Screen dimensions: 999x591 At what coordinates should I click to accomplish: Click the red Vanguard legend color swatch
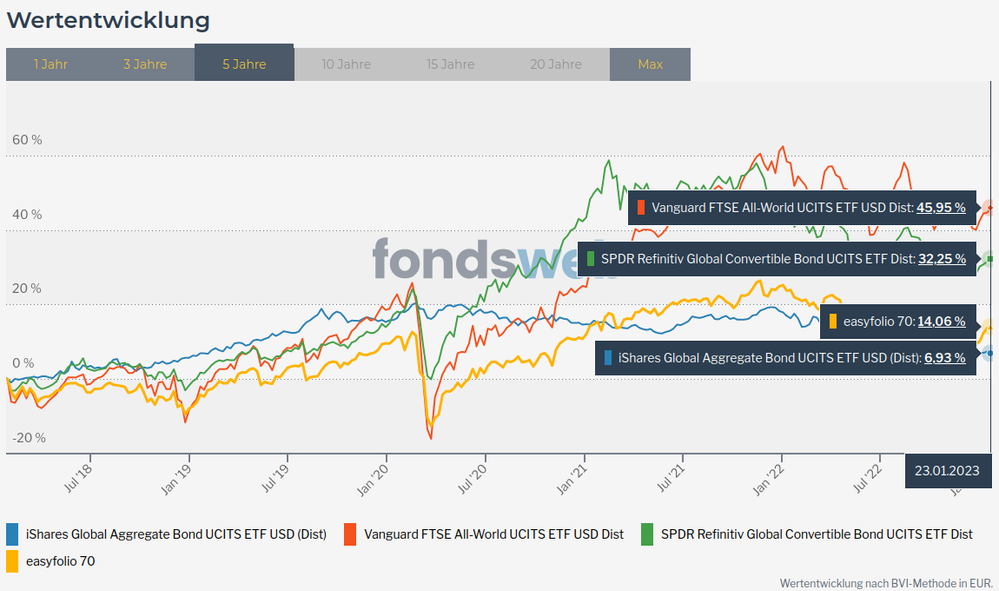[x=350, y=534]
